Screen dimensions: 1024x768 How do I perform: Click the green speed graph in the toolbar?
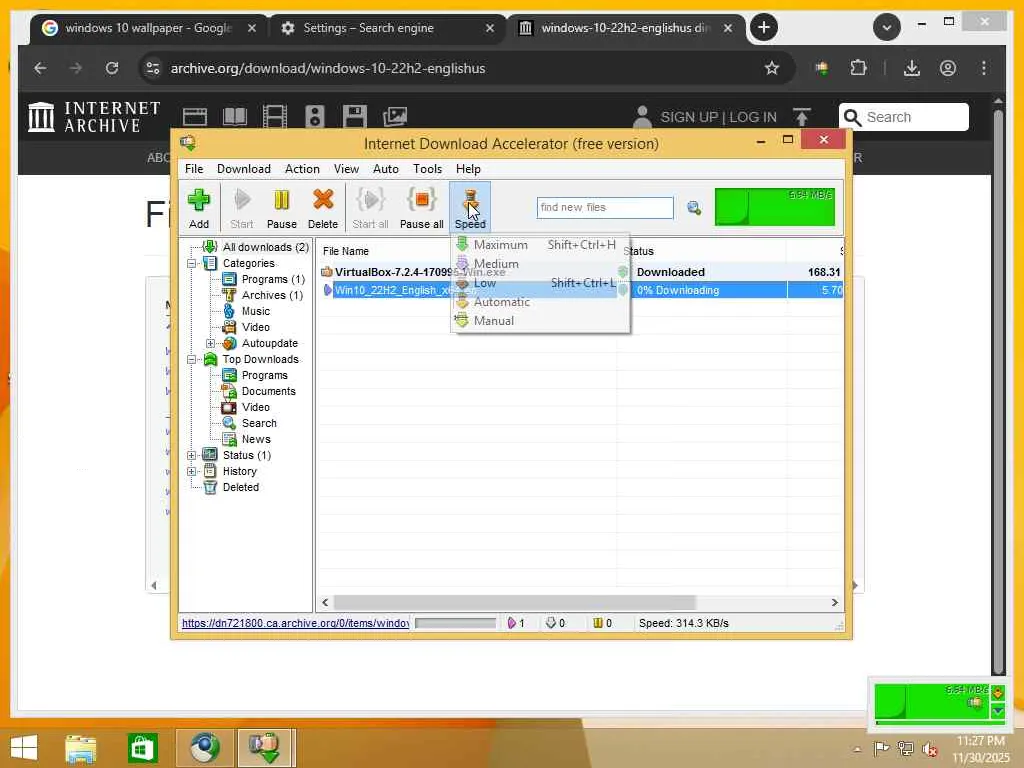pos(775,207)
